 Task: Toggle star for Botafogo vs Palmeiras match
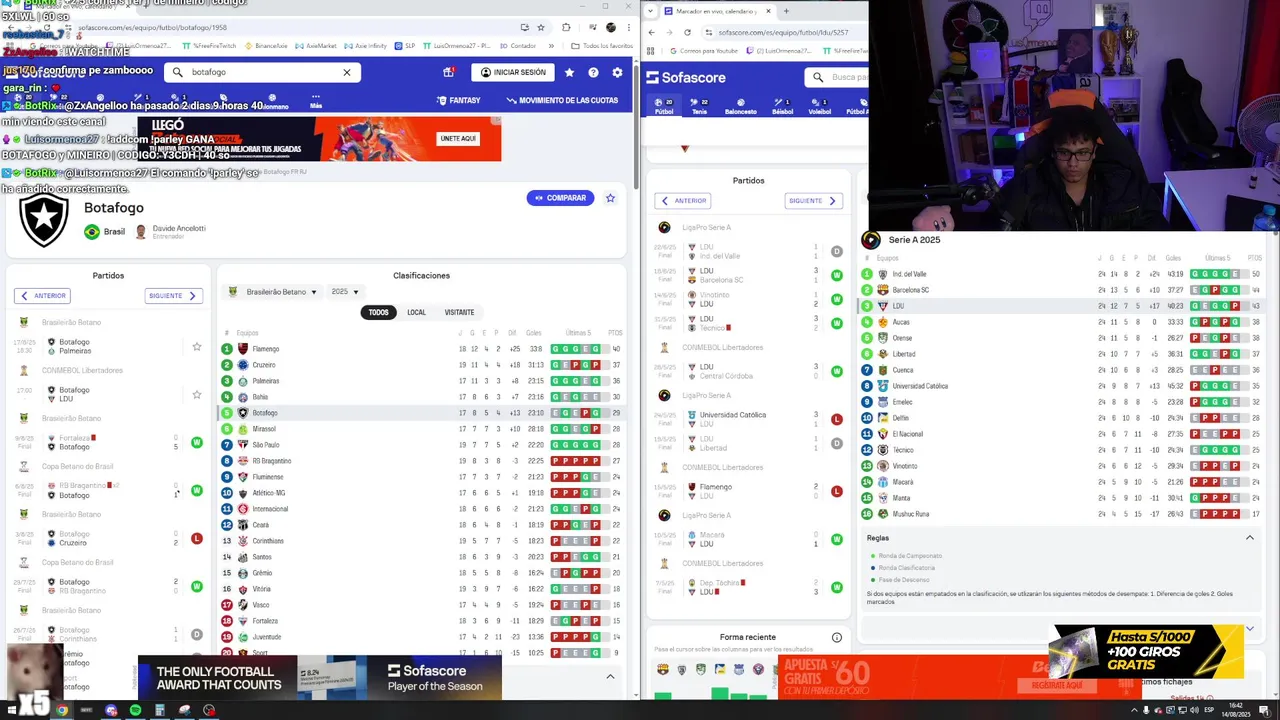click(197, 347)
